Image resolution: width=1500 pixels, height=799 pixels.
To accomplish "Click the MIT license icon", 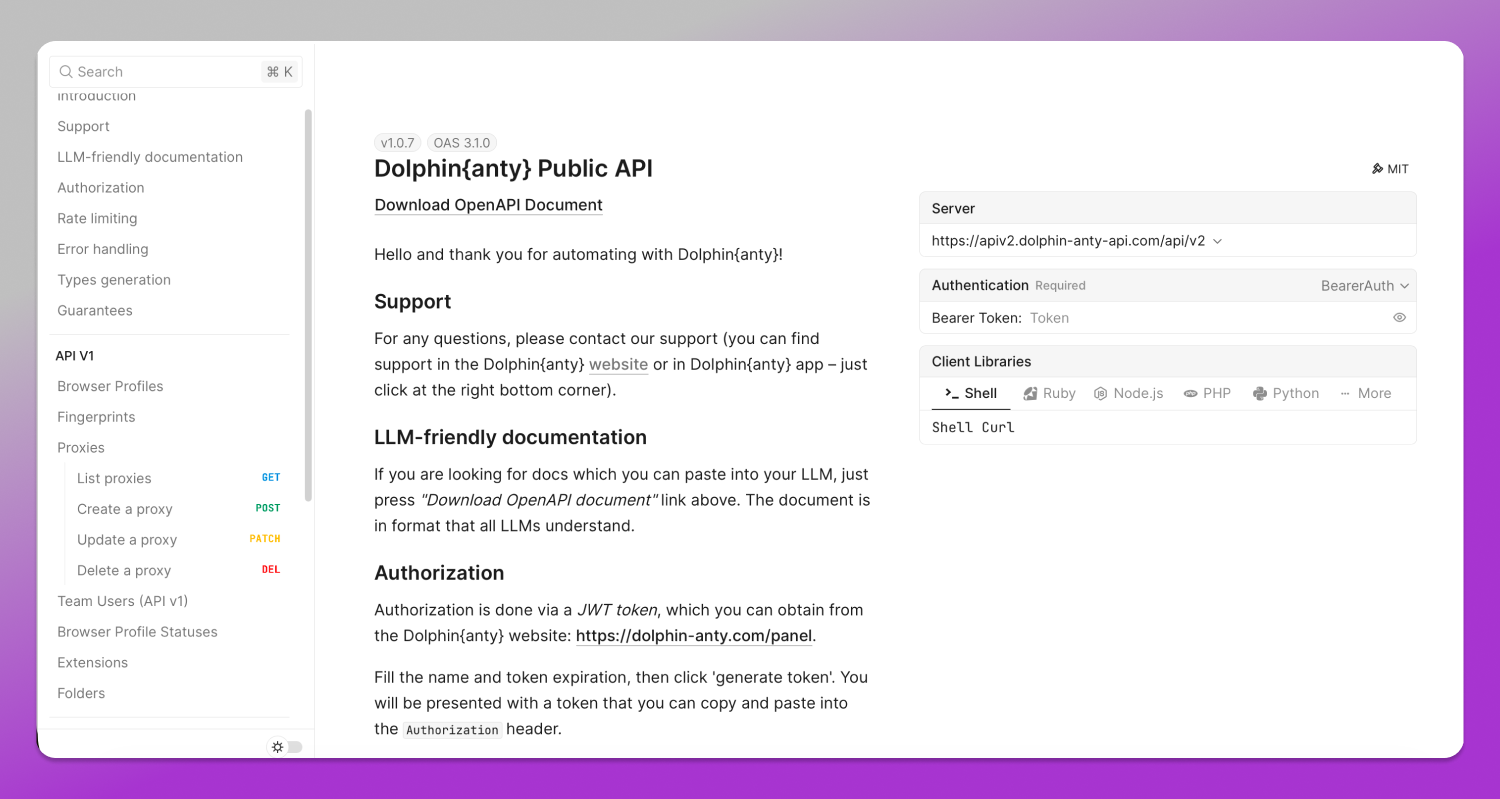I will [1377, 169].
